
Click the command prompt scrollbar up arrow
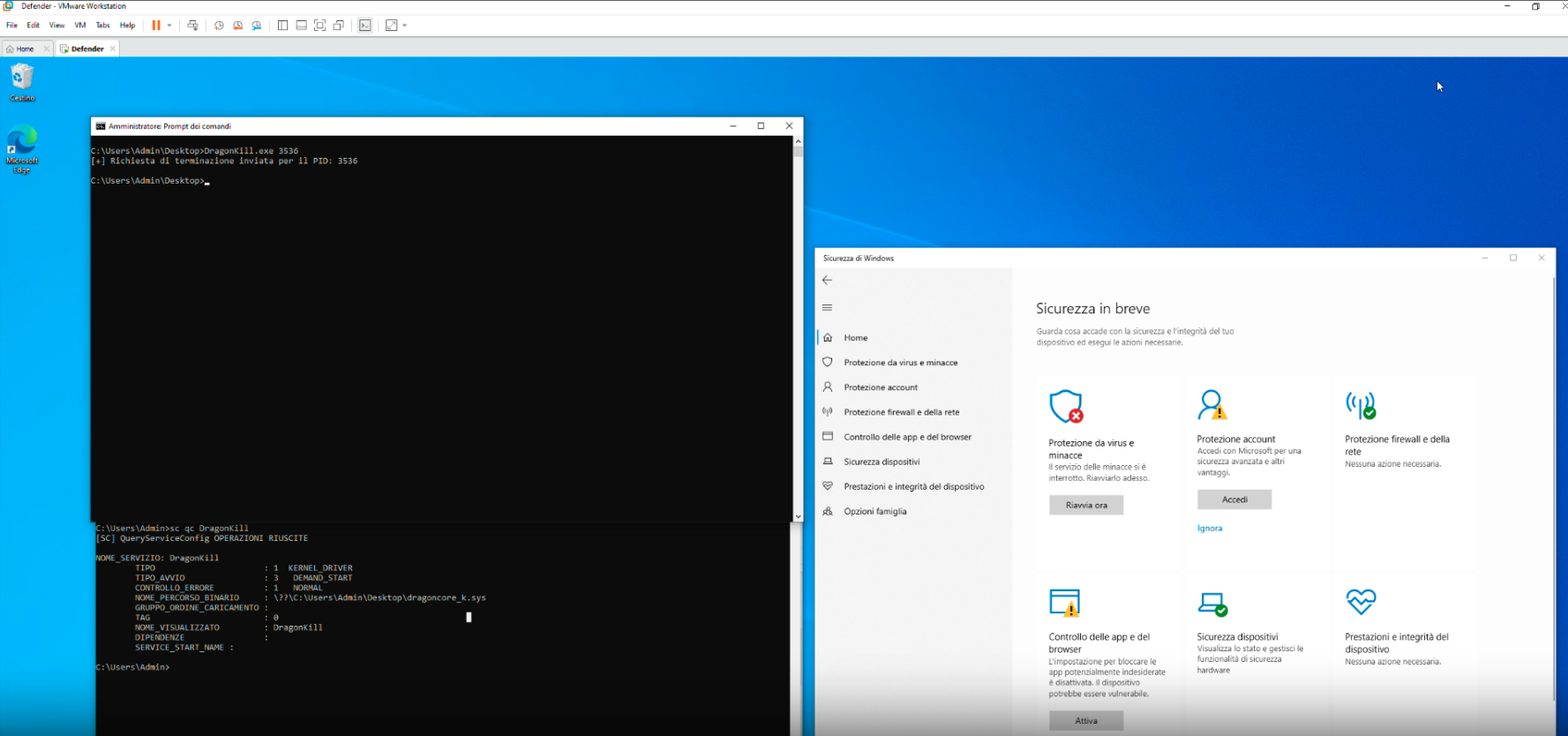[798, 141]
